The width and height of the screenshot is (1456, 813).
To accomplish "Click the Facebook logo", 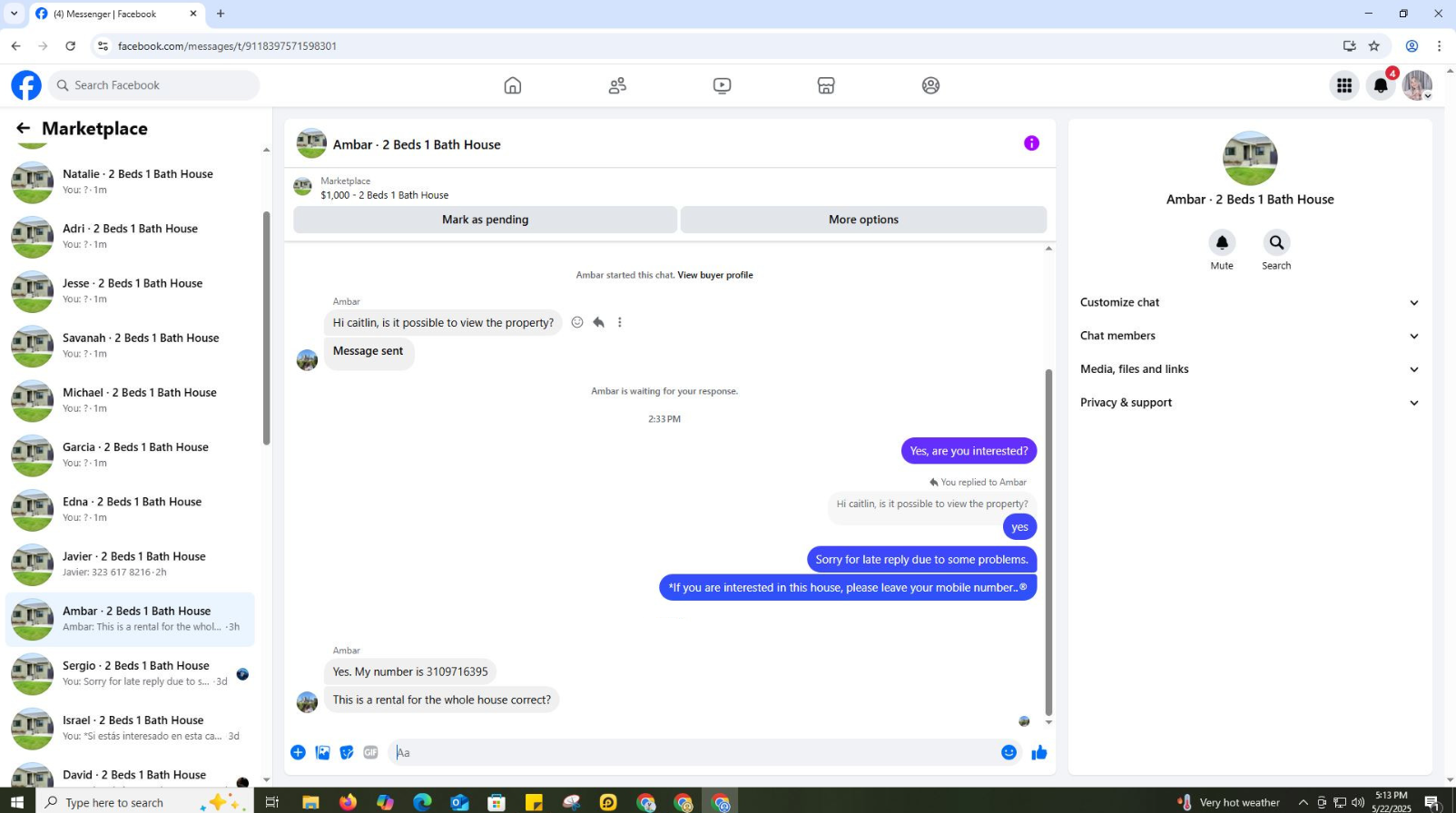I will tap(26, 85).
